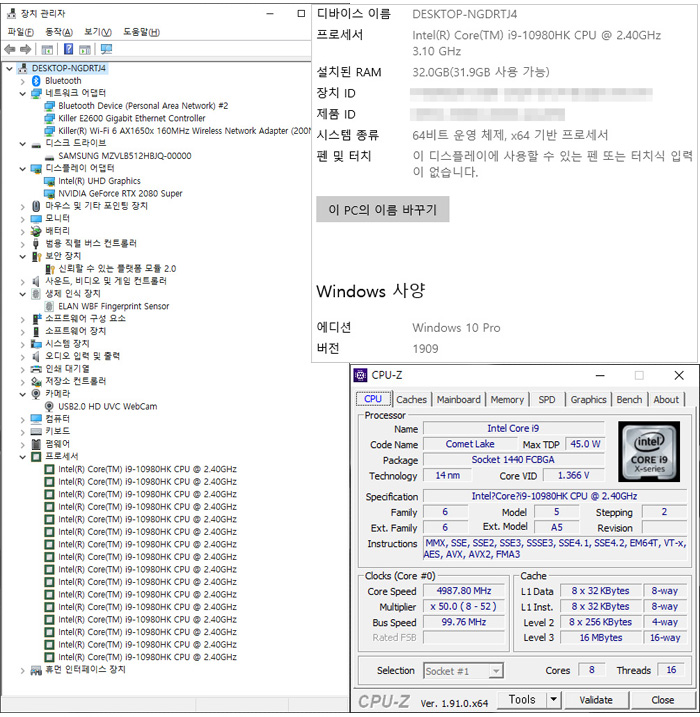Select Killer E2600 Gigabit Ethernet Controller
700x717 pixels.
point(132,118)
